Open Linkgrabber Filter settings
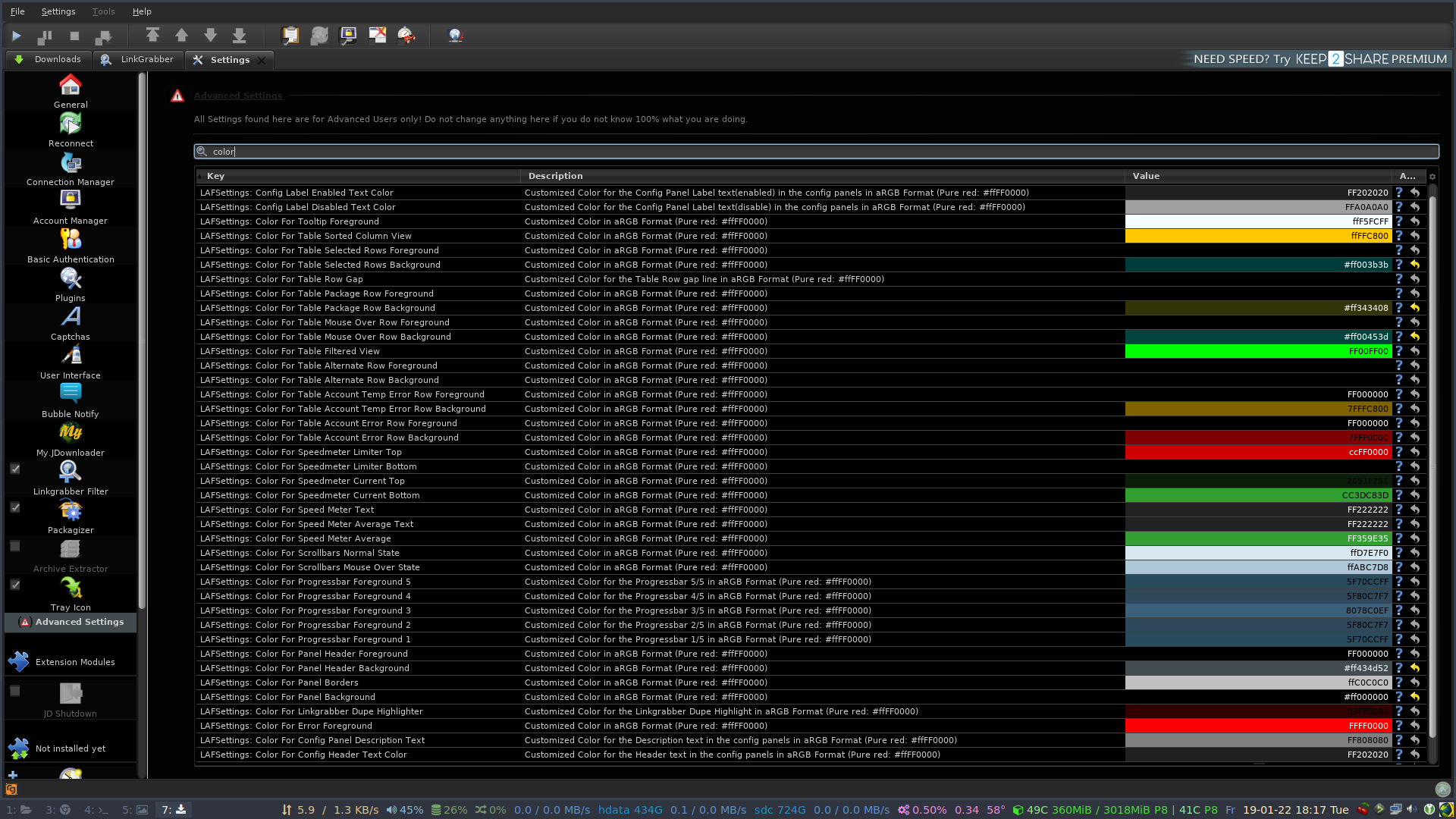 coord(71,479)
